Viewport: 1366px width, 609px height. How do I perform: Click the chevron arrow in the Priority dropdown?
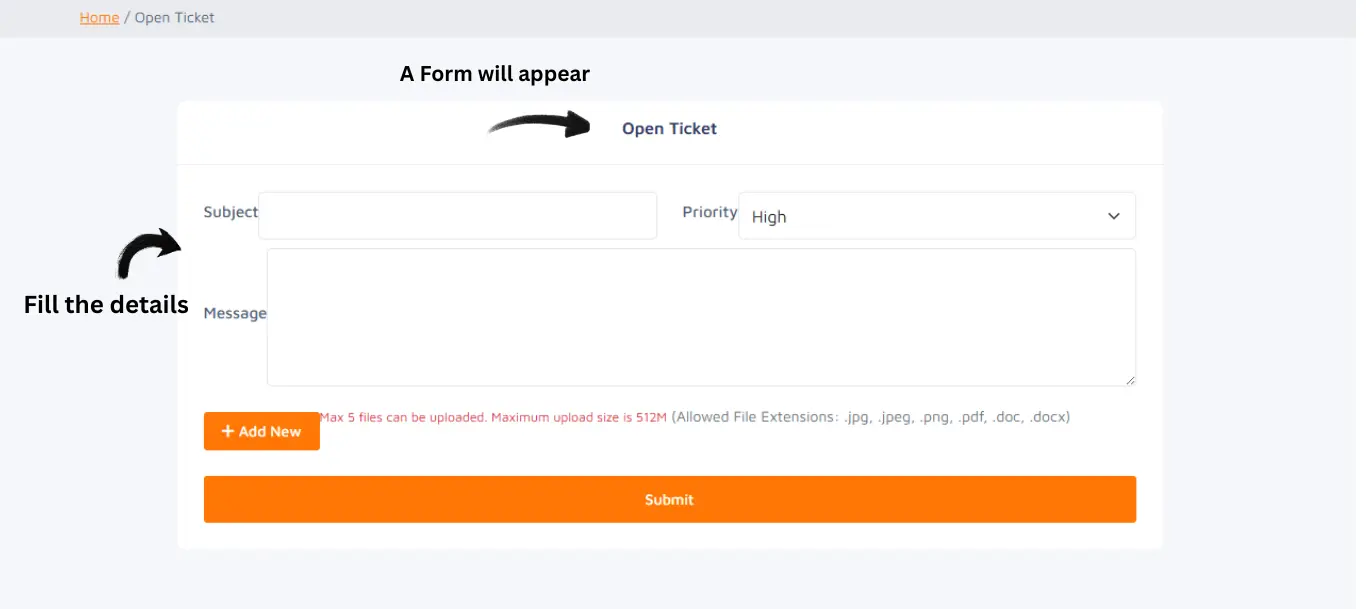click(1114, 216)
